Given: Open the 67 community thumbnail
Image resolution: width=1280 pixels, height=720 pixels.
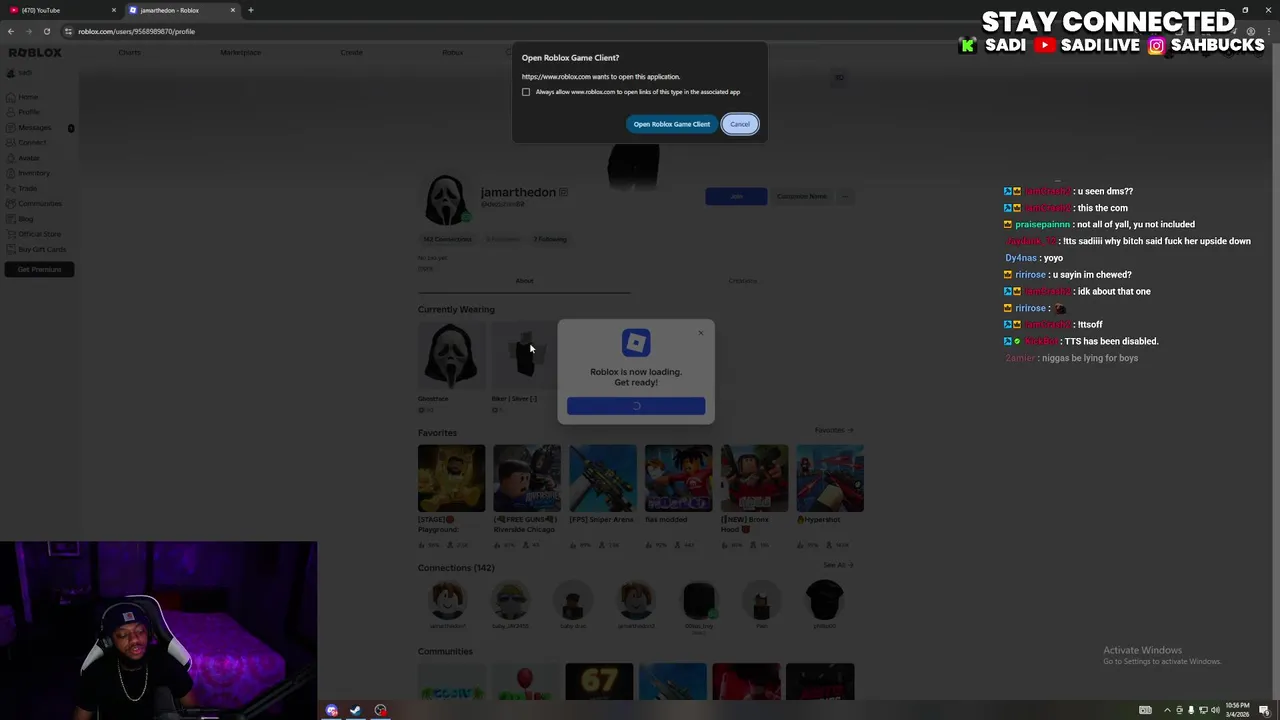Looking at the screenshot, I should pyautogui.click(x=599, y=682).
